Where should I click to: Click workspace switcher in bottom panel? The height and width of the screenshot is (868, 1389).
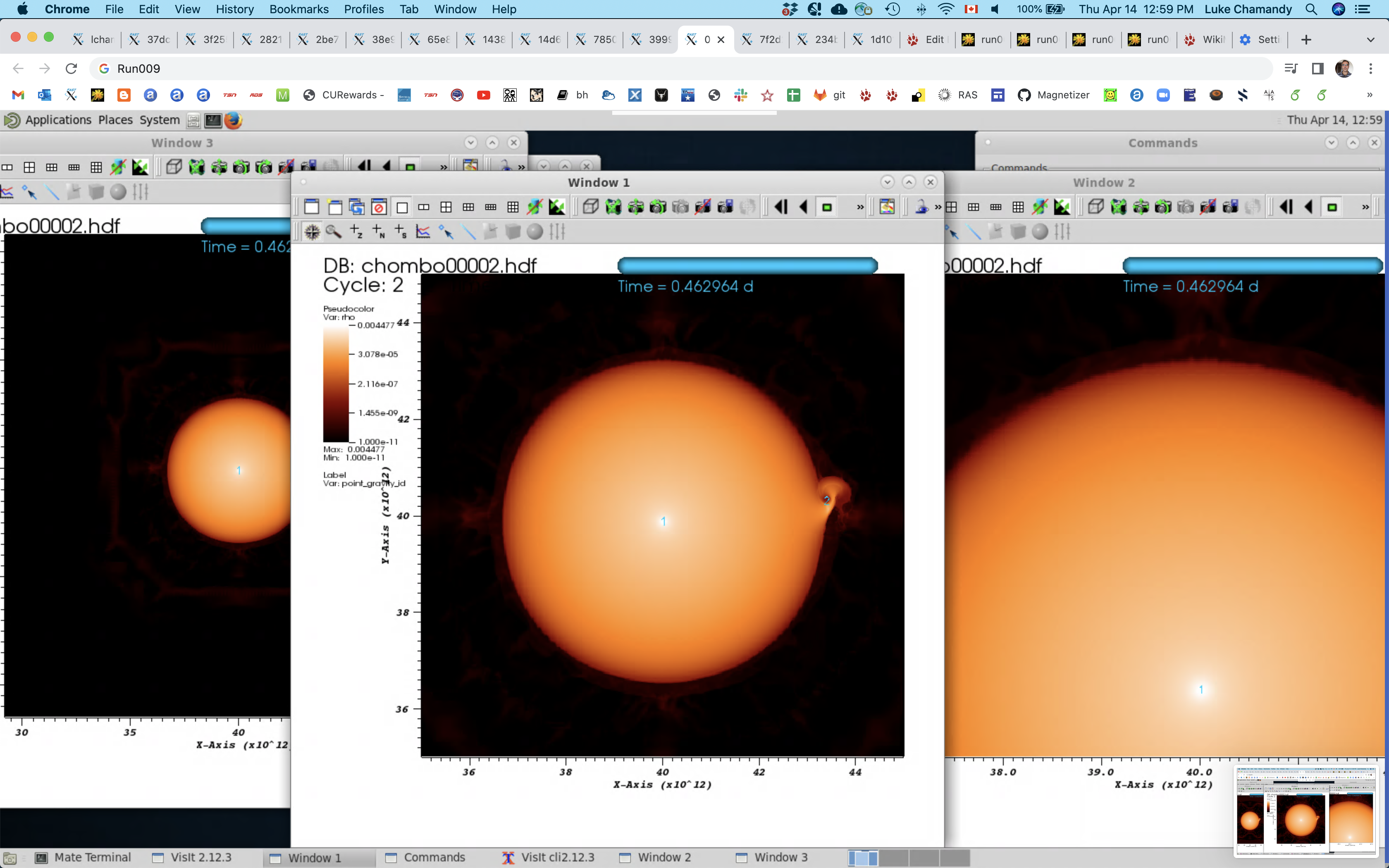[x=909, y=858]
